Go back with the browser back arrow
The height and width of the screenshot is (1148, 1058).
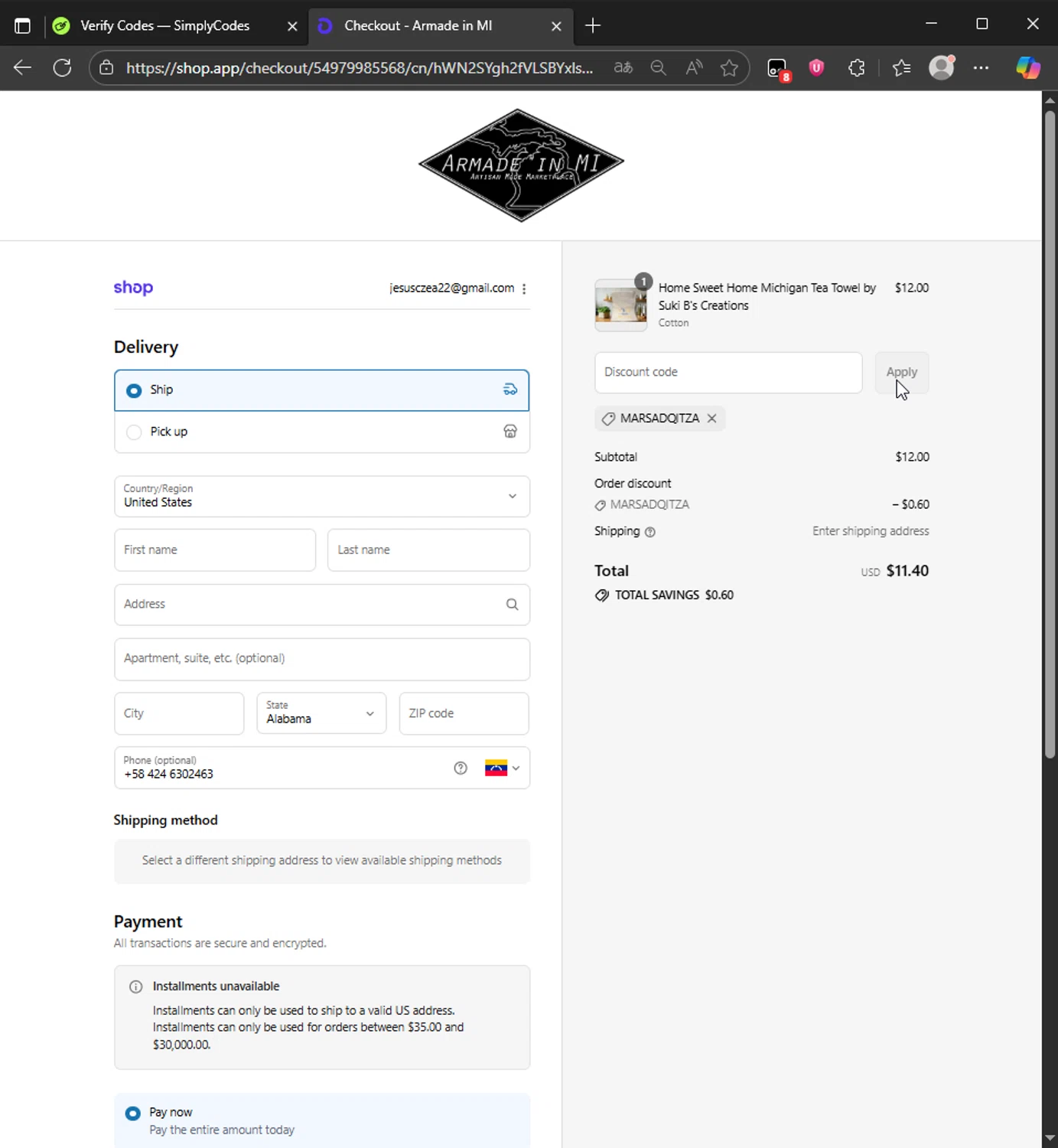22,68
